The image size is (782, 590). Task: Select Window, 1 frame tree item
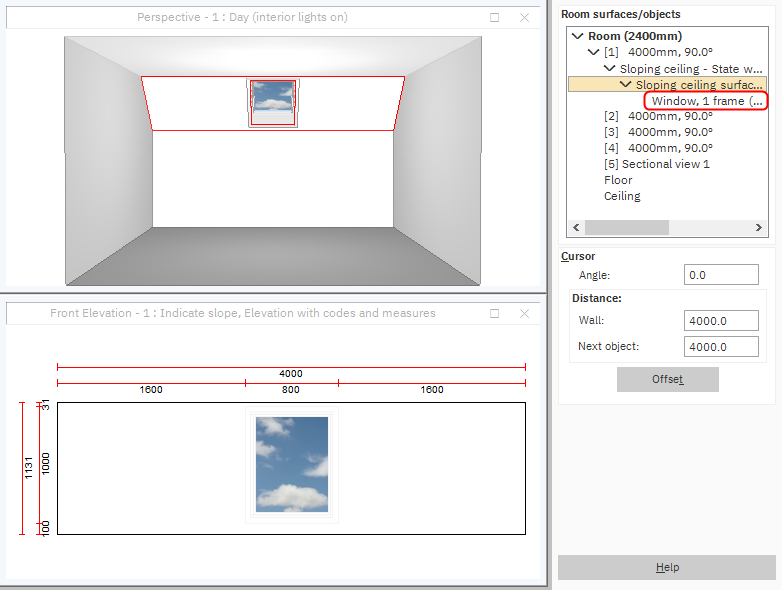tap(706, 101)
